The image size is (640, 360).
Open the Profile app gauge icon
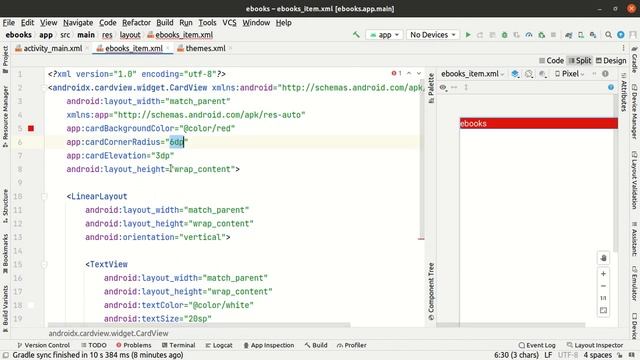pyautogui.click(x=529, y=35)
